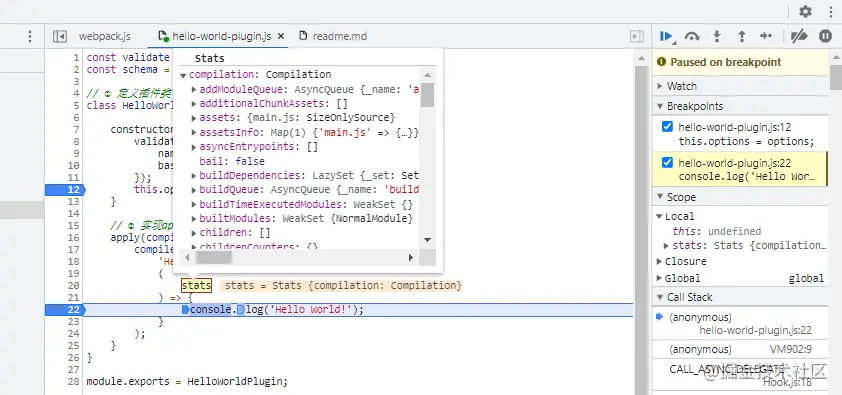Image resolution: width=842 pixels, height=395 pixels.
Task: Click console.log breakpoint entry text
Action: pyautogui.click(x=746, y=177)
